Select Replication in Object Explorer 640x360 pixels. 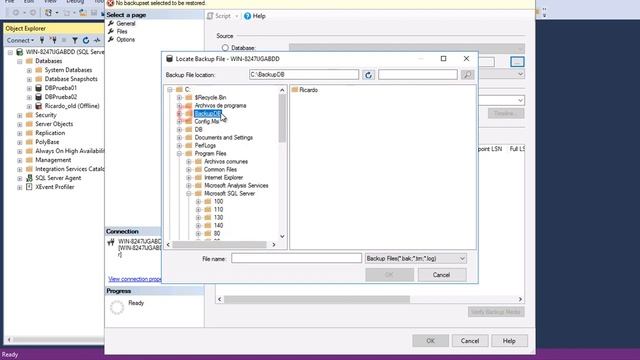(x=50, y=133)
